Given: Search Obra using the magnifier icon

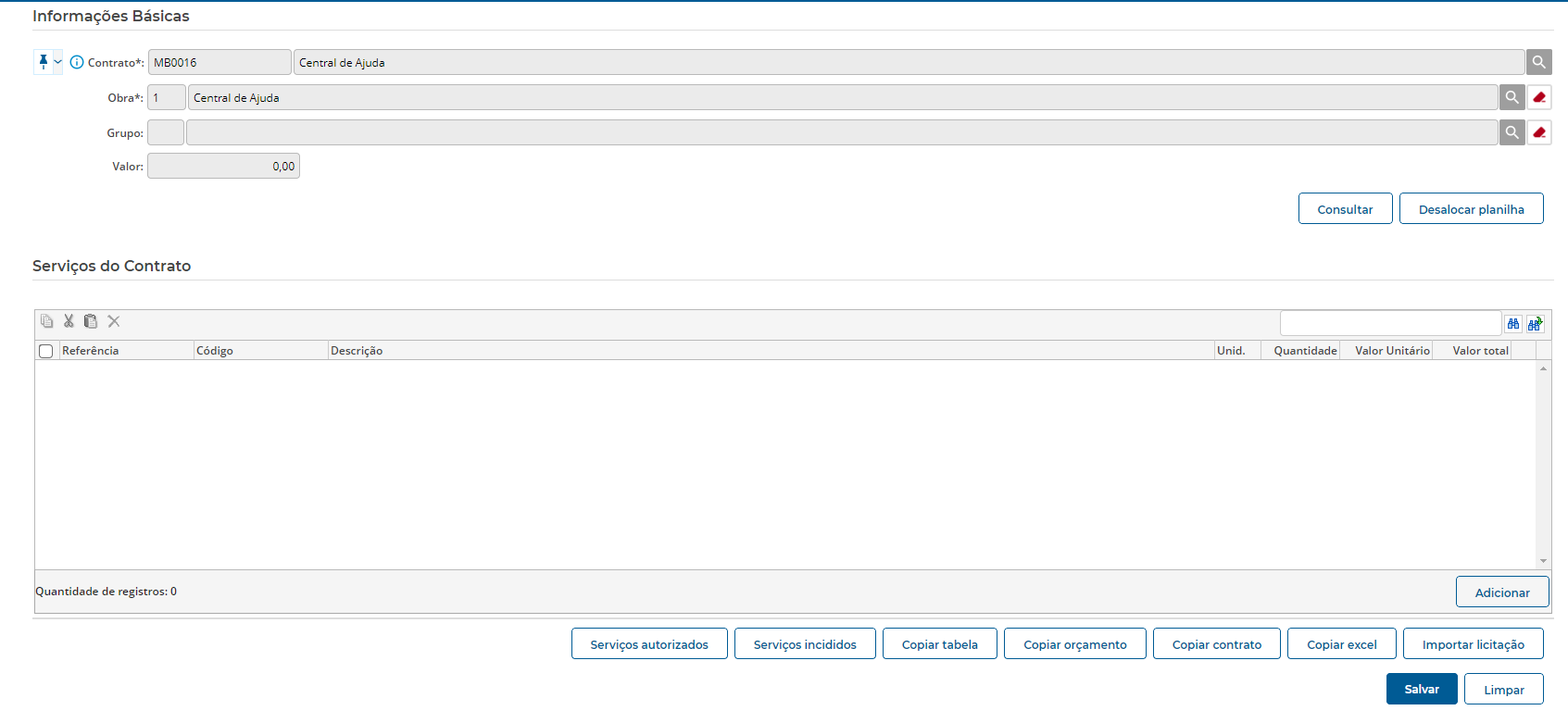Looking at the screenshot, I should [1512, 97].
